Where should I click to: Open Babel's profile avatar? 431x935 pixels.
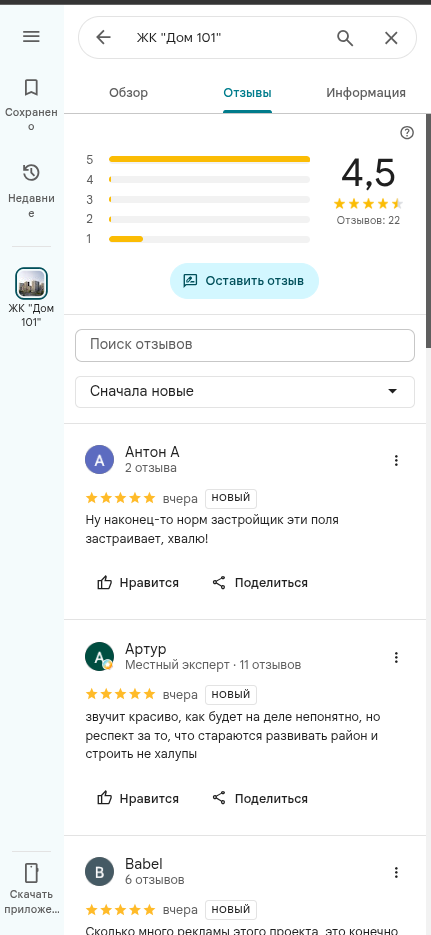[100, 872]
